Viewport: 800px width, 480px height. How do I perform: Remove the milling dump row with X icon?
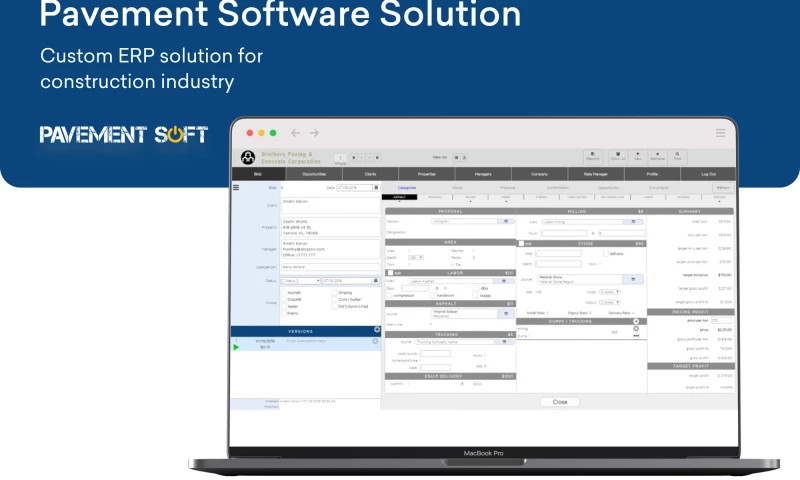pos(636,329)
